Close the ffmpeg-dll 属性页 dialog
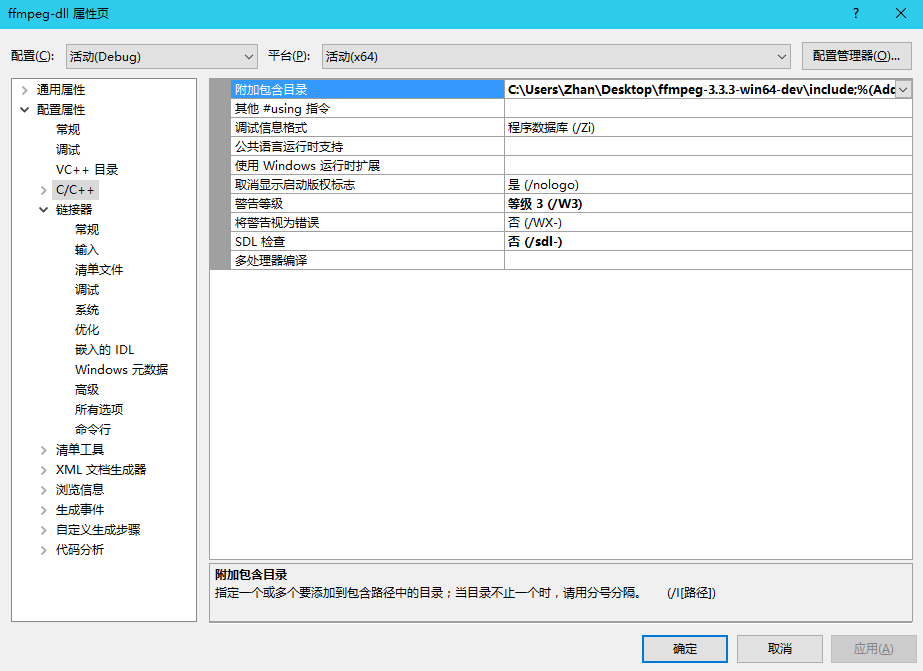Viewport: 923px width, 671px height. (x=901, y=13)
